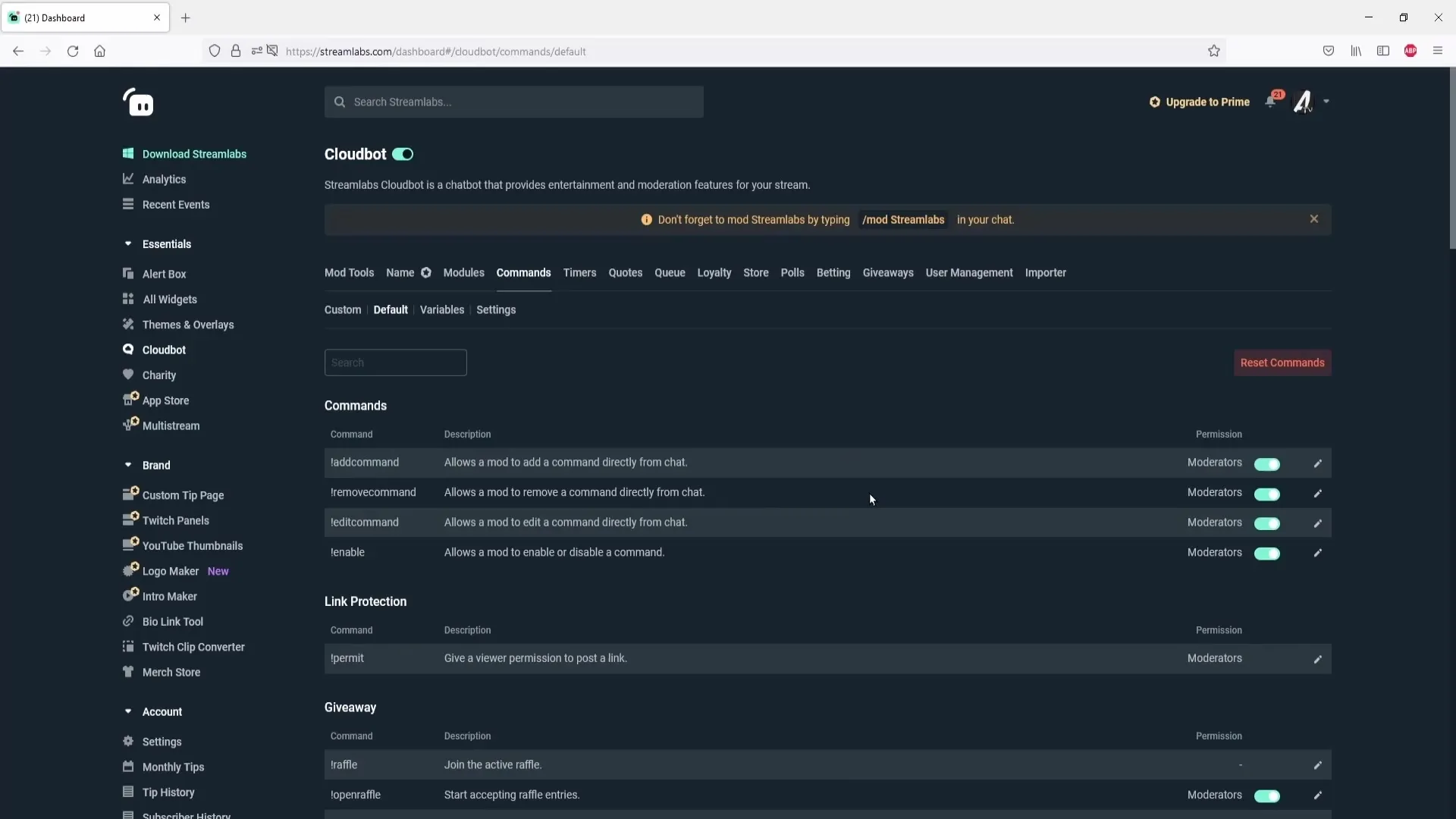The width and height of the screenshot is (1456, 819).
Task: Open Firefox application menu
Action: pos(1437,51)
